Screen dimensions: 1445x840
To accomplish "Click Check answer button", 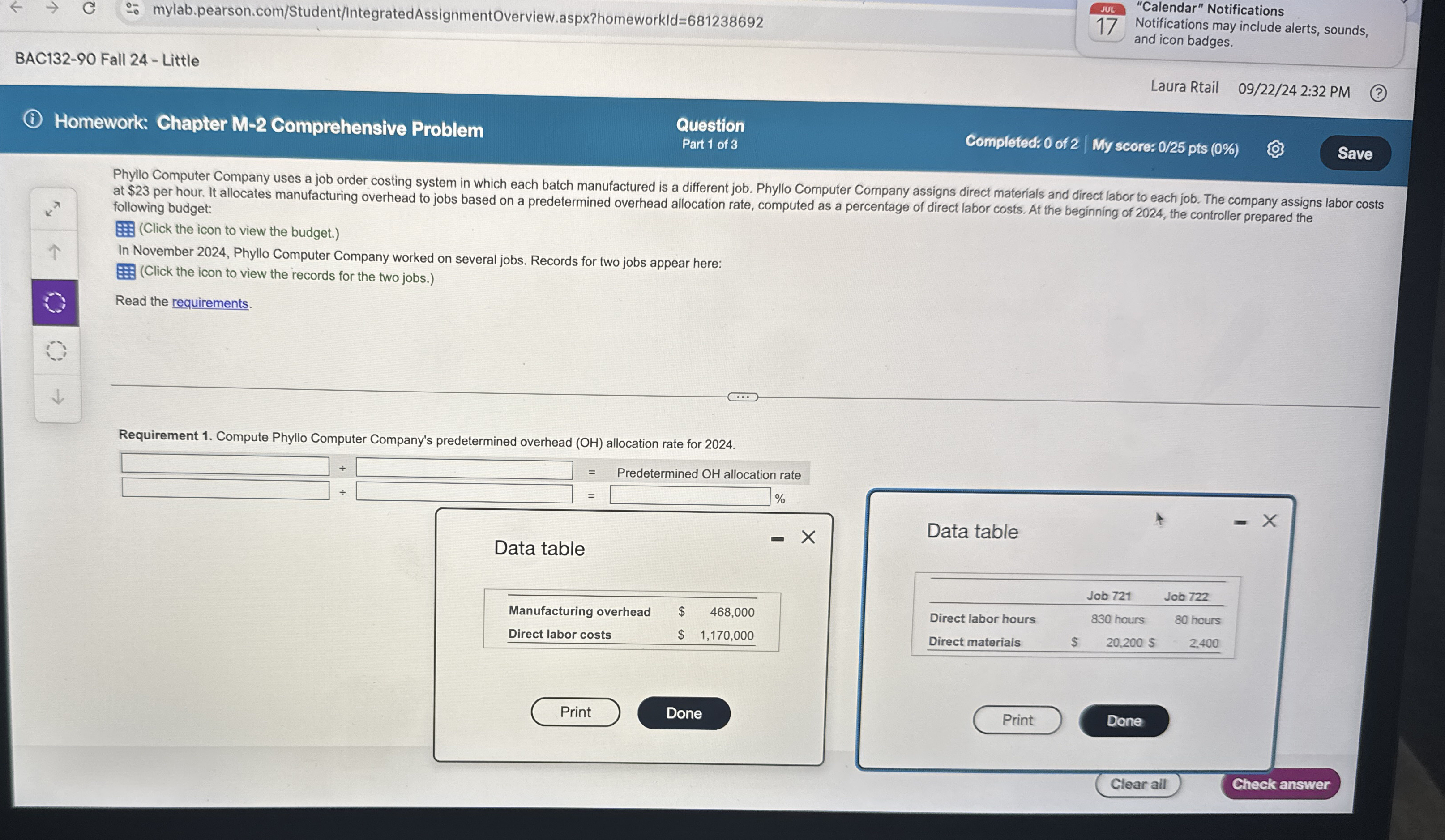I will pyautogui.click(x=1281, y=784).
